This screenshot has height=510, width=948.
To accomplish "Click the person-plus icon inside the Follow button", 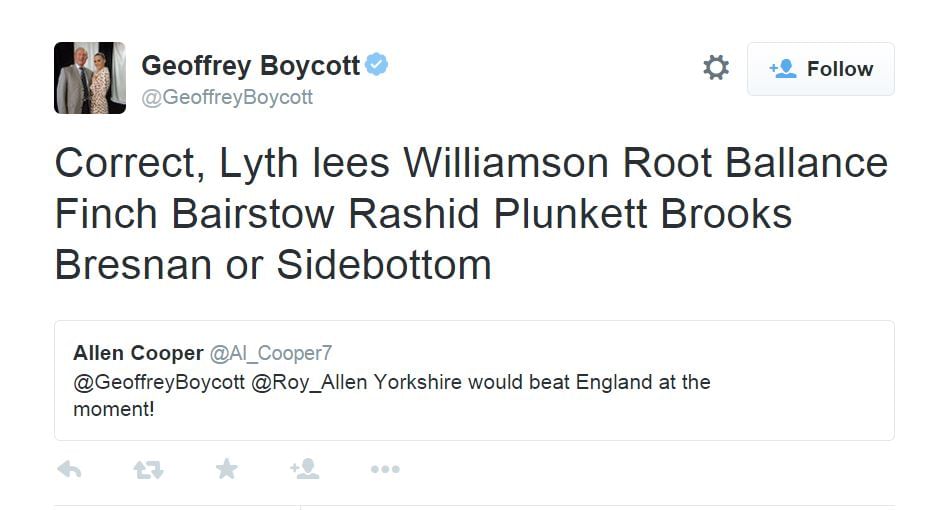I will pos(782,69).
